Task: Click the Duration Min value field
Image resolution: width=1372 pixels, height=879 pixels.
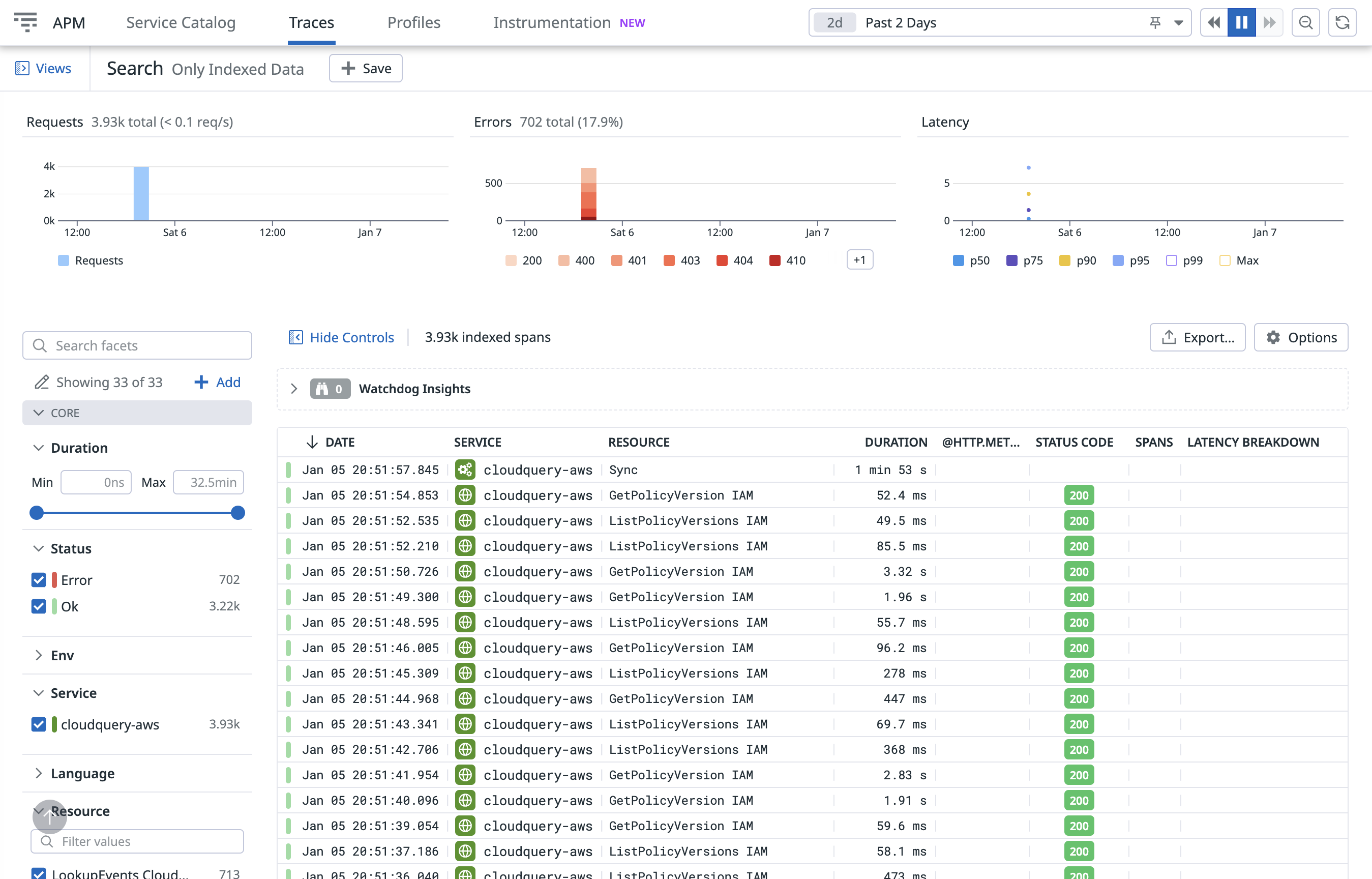Action: click(96, 482)
